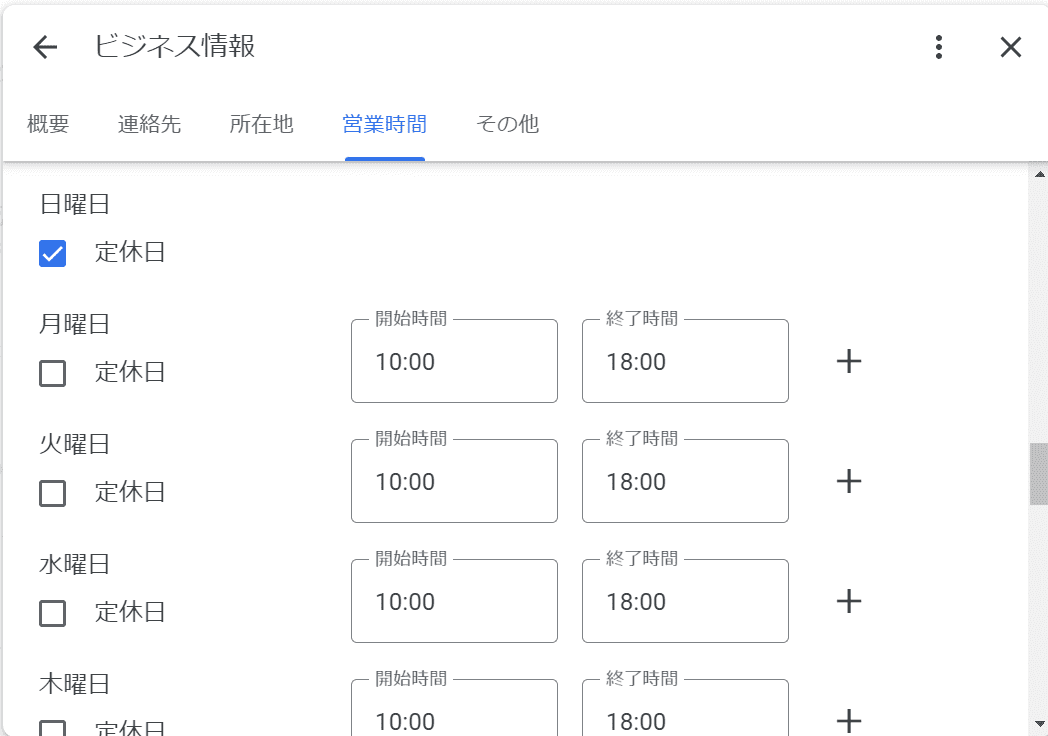Open 水曜日 終了時間 time field
This screenshot has height=736, width=1048.
[x=685, y=601]
